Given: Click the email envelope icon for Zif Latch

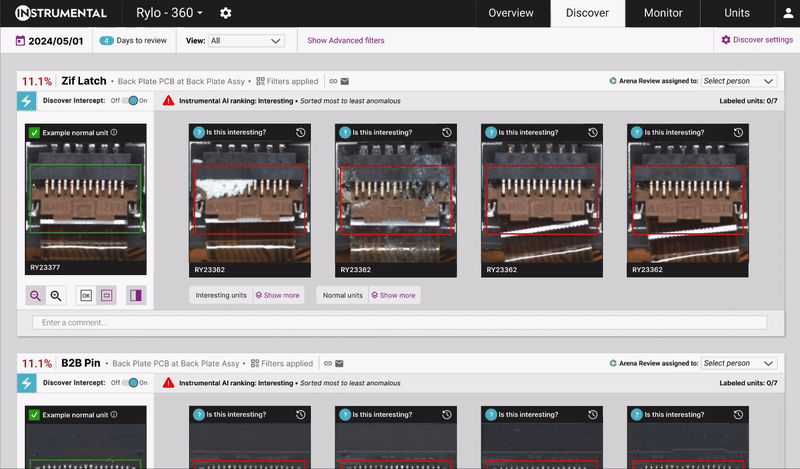Looking at the screenshot, I should pos(345,81).
